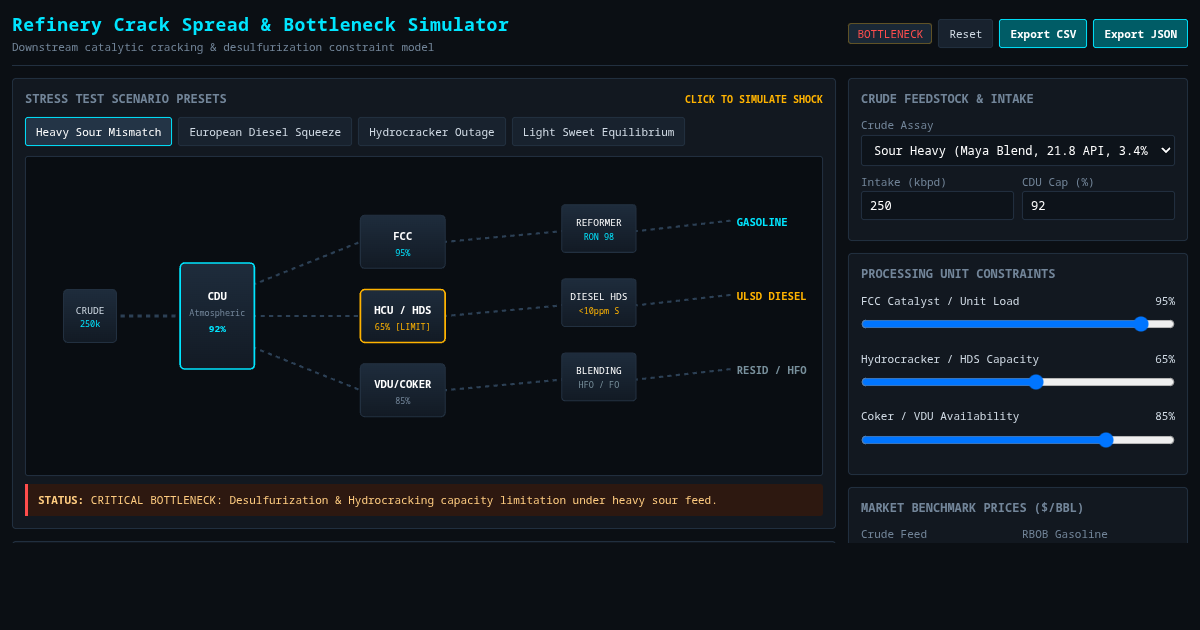Adjust the FCC Catalyst / Unit Load slider
This screenshot has height=630, width=1200.
(x=1018, y=324)
